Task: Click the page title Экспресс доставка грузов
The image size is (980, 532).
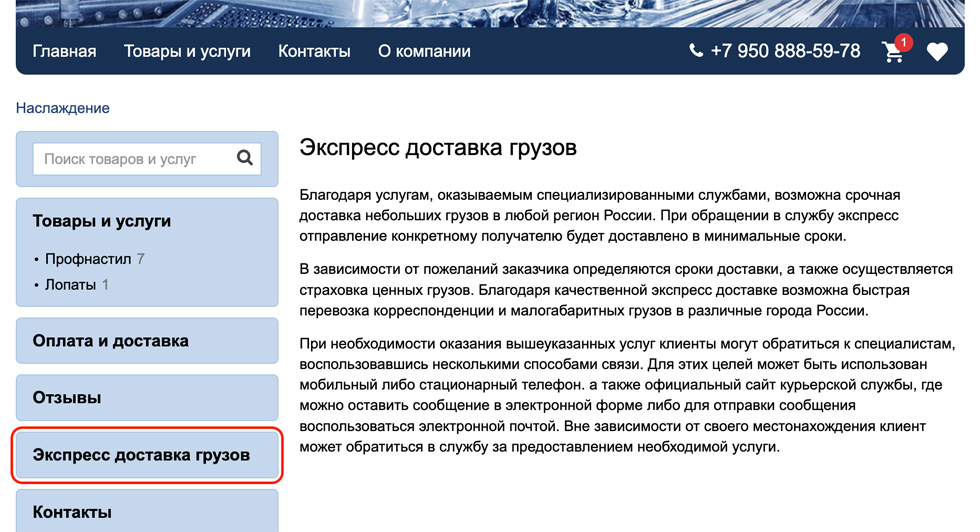Action: pyautogui.click(x=438, y=148)
